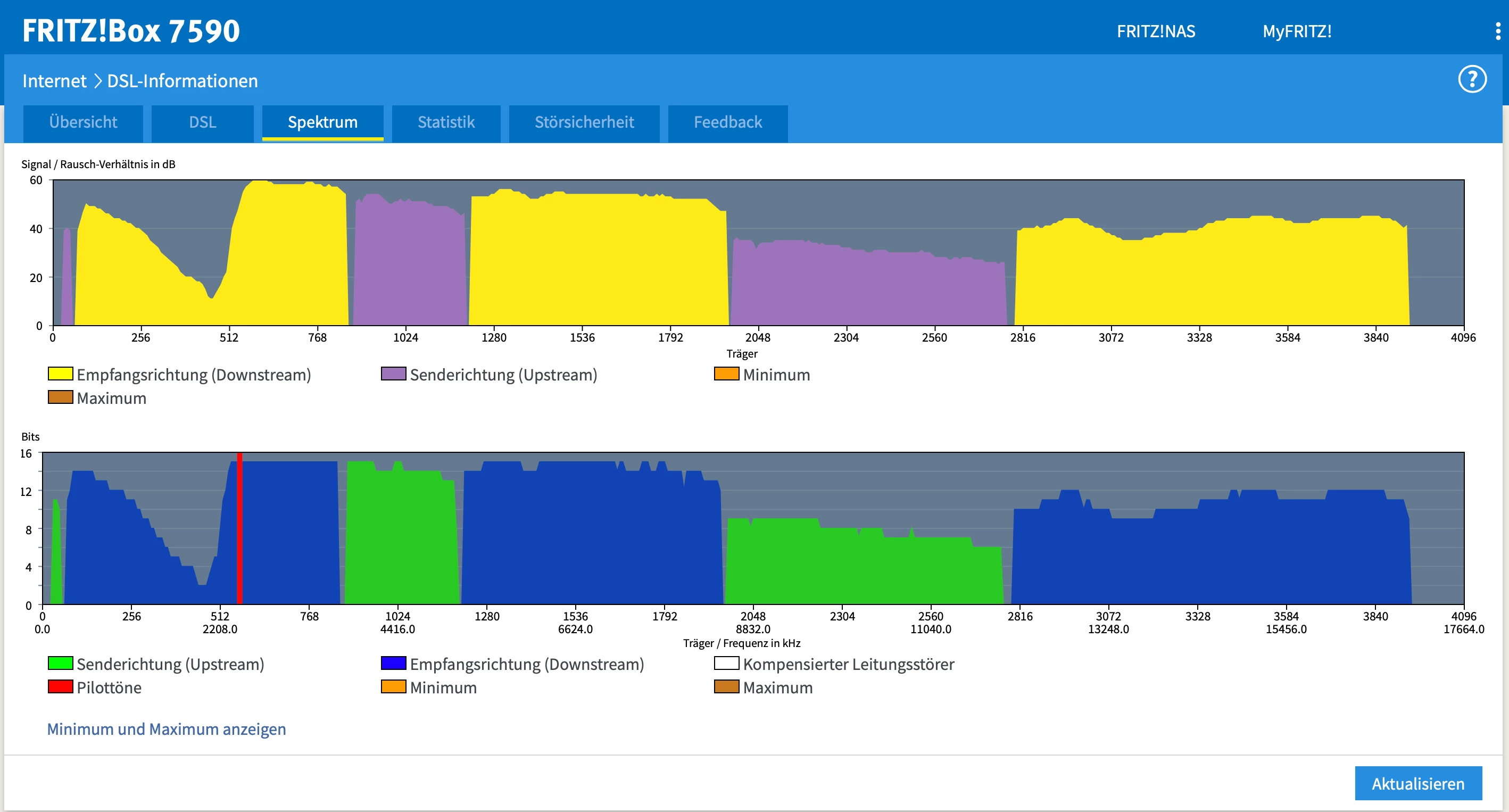The image size is (1509, 812).
Task: Open the DSL tab
Action: [x=202, y=122]
